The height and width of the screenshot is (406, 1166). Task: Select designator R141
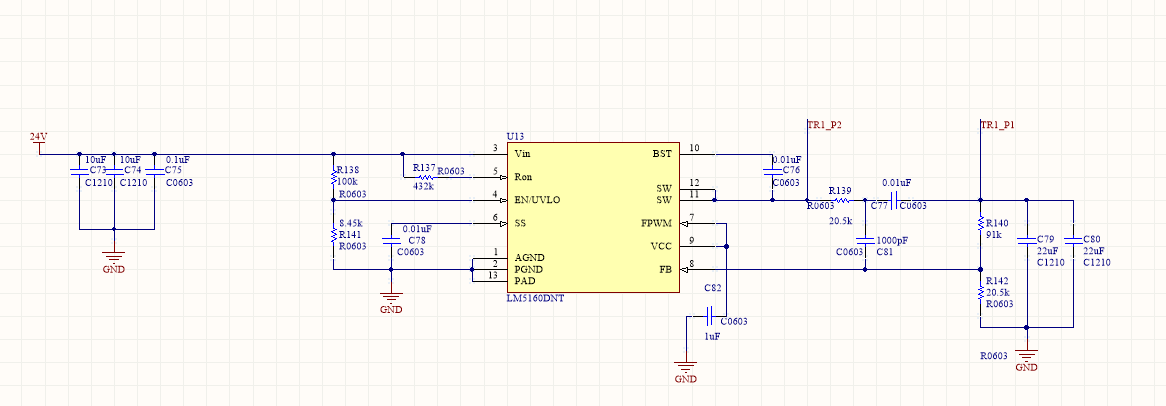(350, 234)
